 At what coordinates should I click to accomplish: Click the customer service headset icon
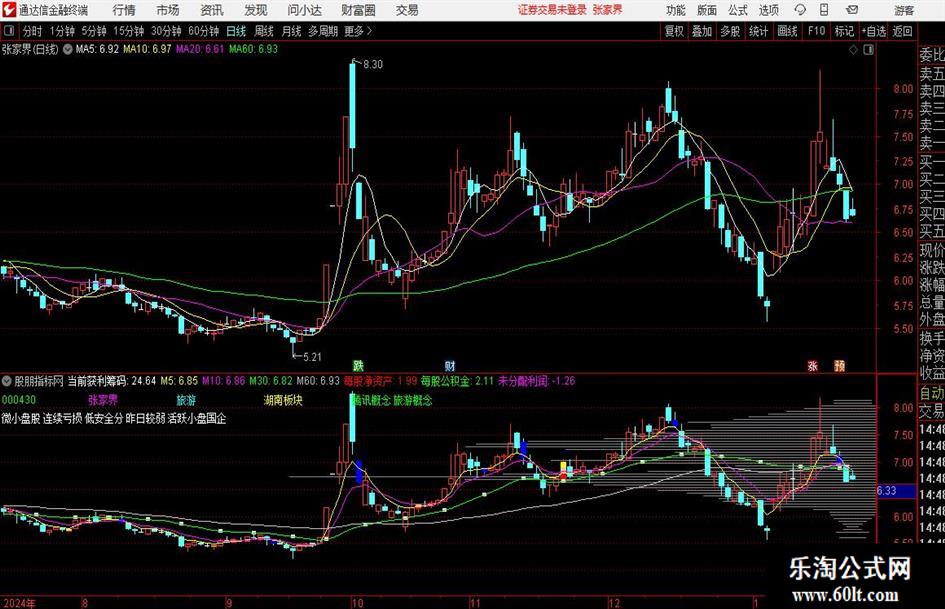[800, 10]
